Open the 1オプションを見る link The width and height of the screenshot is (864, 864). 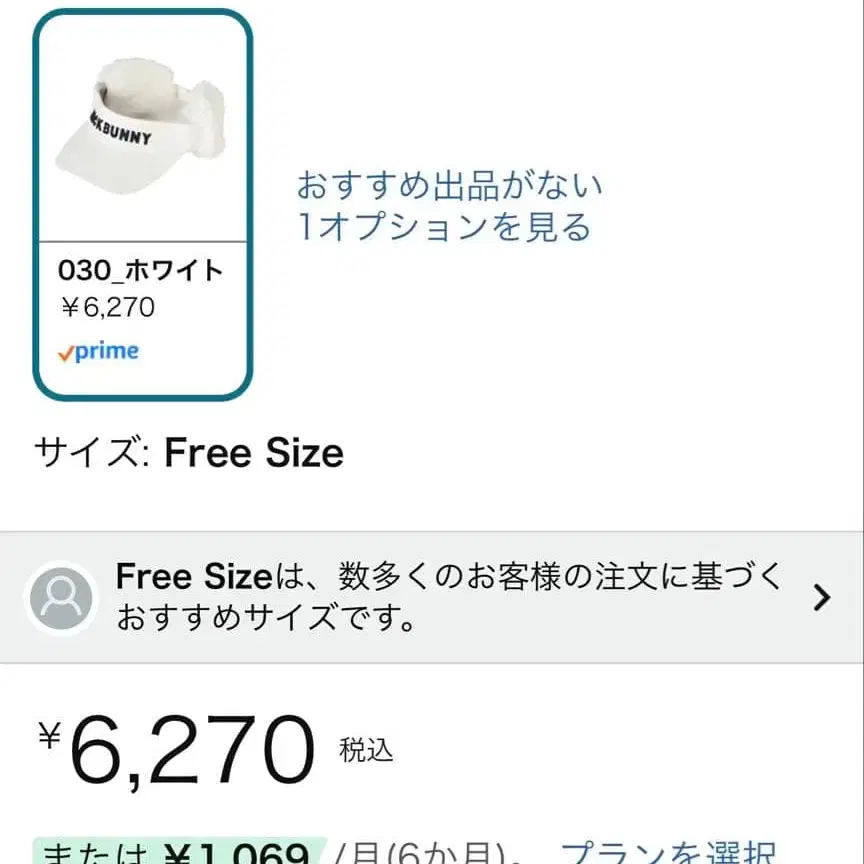click(444, 227)
